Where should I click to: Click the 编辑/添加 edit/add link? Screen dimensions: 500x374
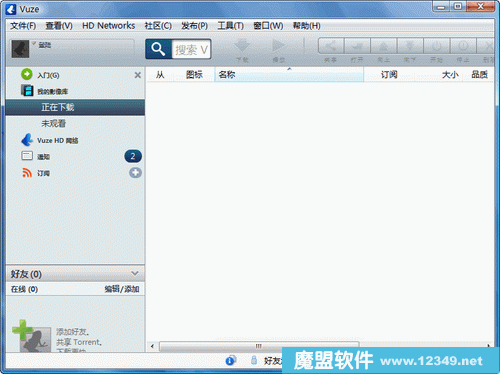(122, 289)
